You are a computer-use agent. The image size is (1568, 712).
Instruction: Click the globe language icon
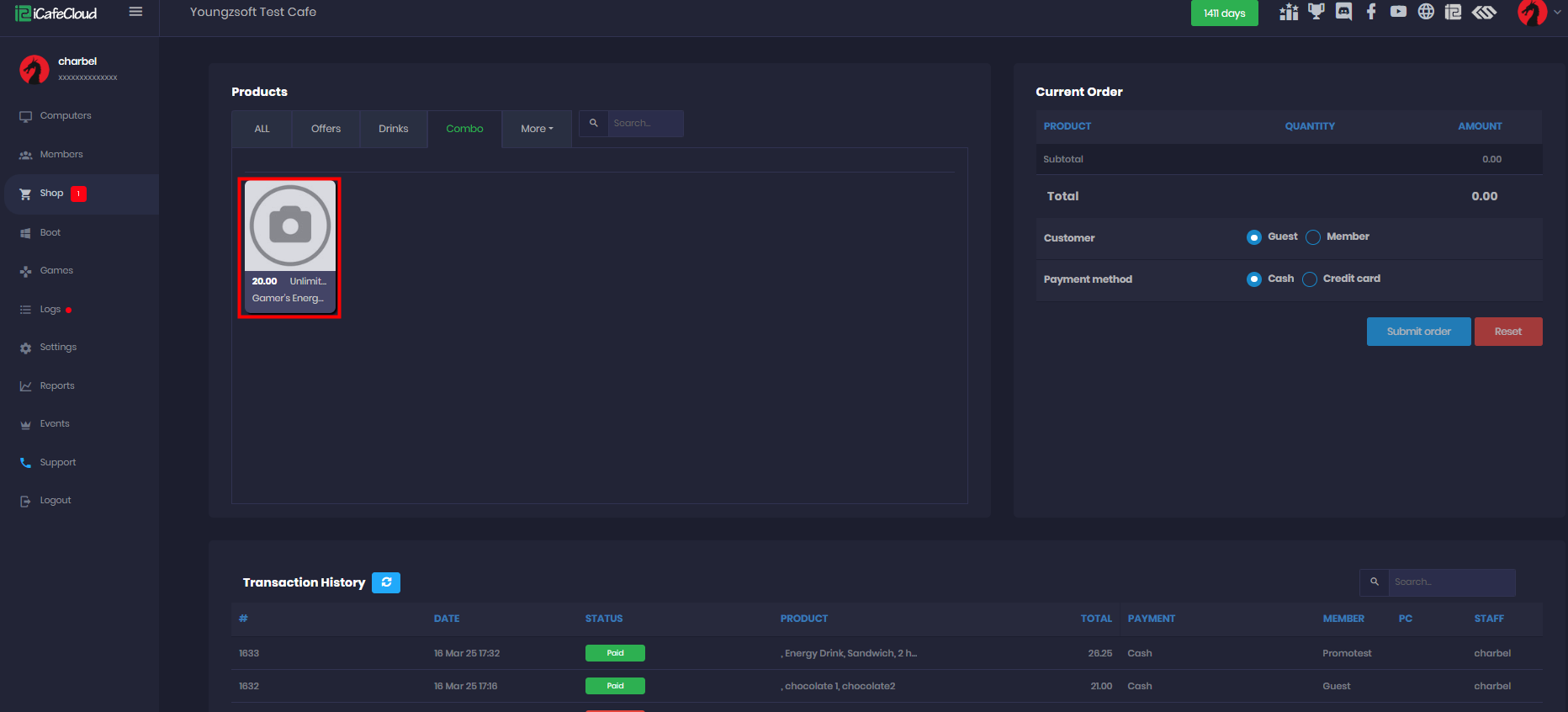1426,12
